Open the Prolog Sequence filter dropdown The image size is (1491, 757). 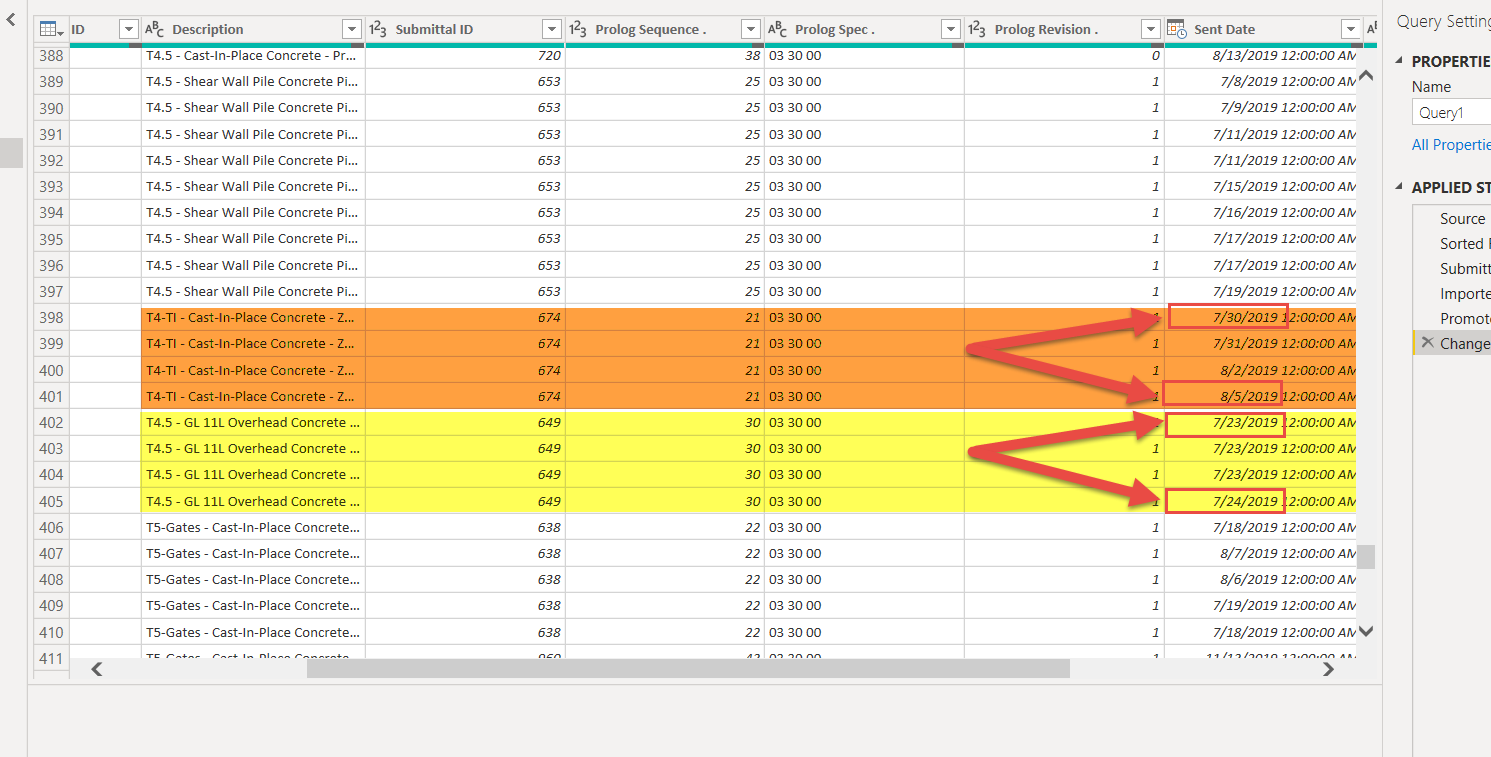click(x=751, y=29)
